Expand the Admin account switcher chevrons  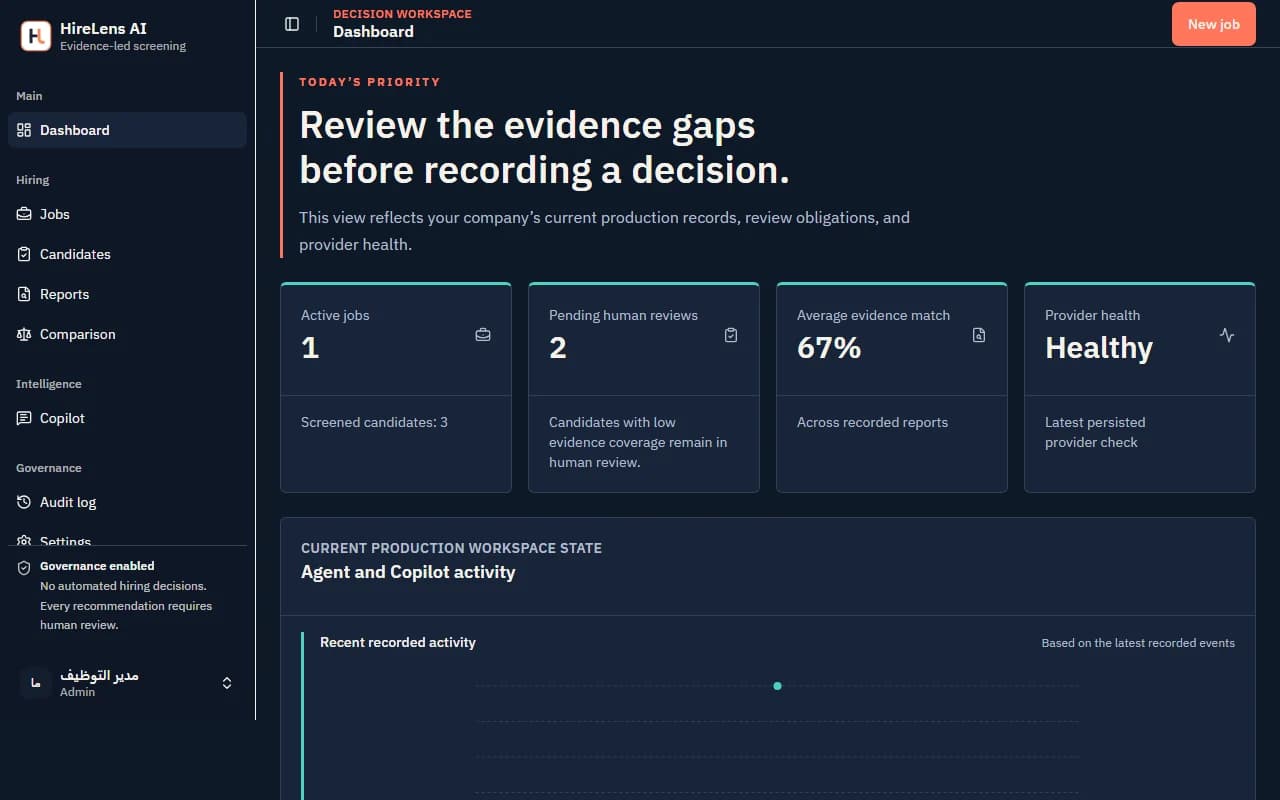pyautogui.click(x=227, y=683)
